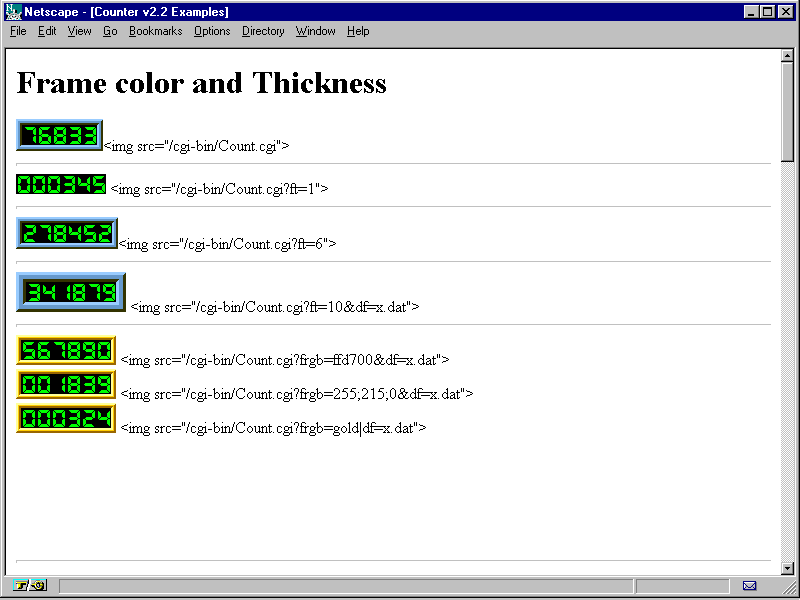Click the gold-framed 567890 counter image
This screenshot has height=600, width=800.
66,350
